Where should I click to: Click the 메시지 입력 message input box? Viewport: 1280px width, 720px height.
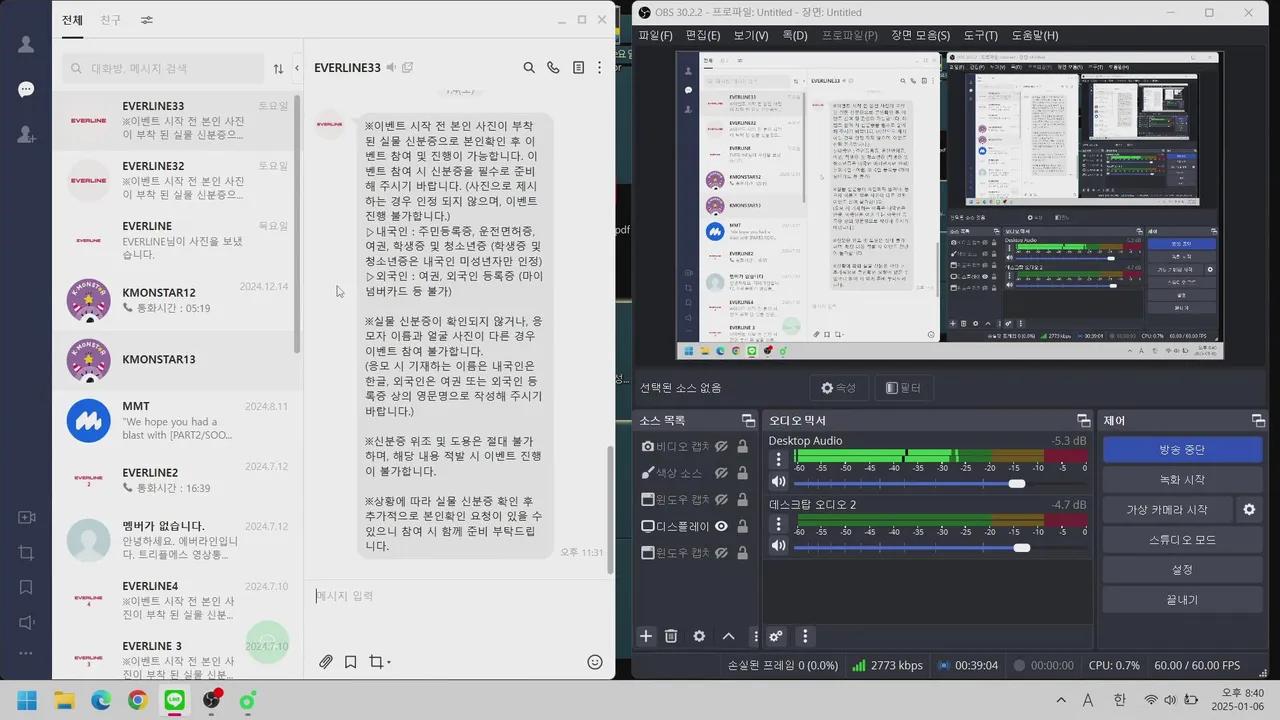coord(459,596)
